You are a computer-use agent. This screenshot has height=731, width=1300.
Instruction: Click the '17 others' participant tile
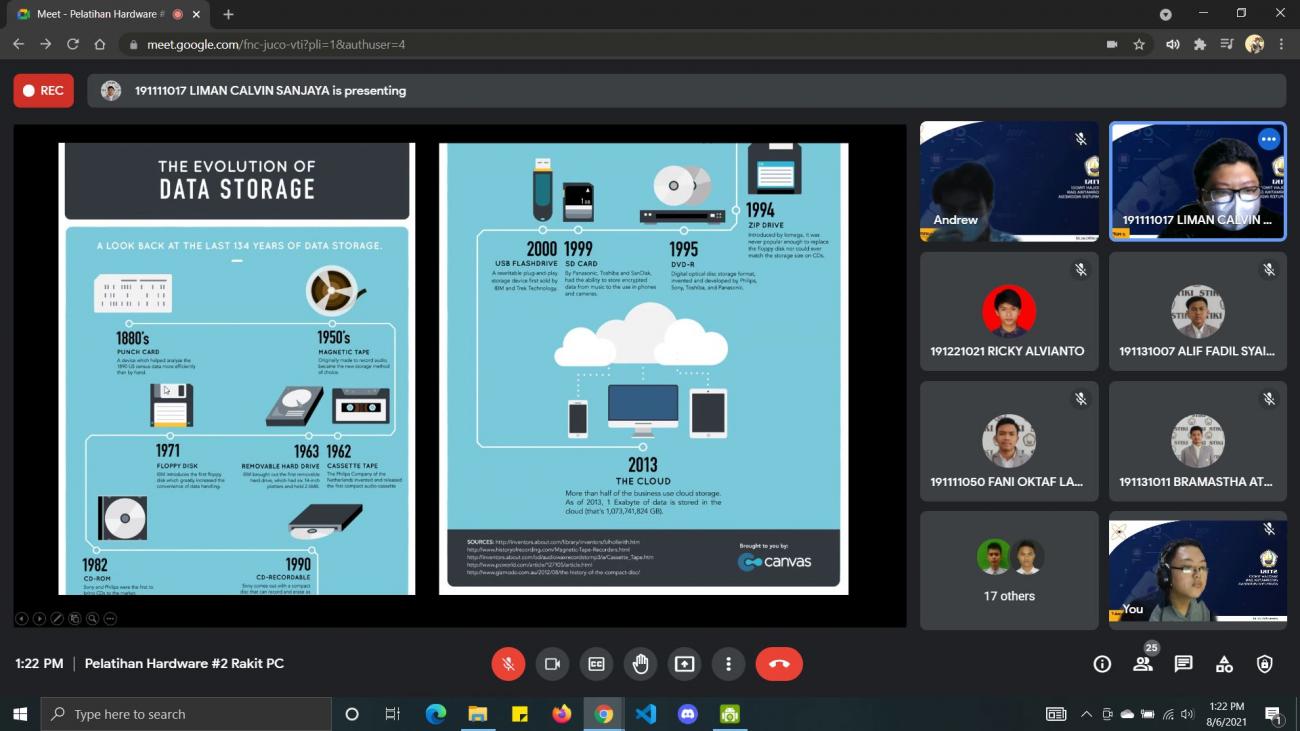1009,570
